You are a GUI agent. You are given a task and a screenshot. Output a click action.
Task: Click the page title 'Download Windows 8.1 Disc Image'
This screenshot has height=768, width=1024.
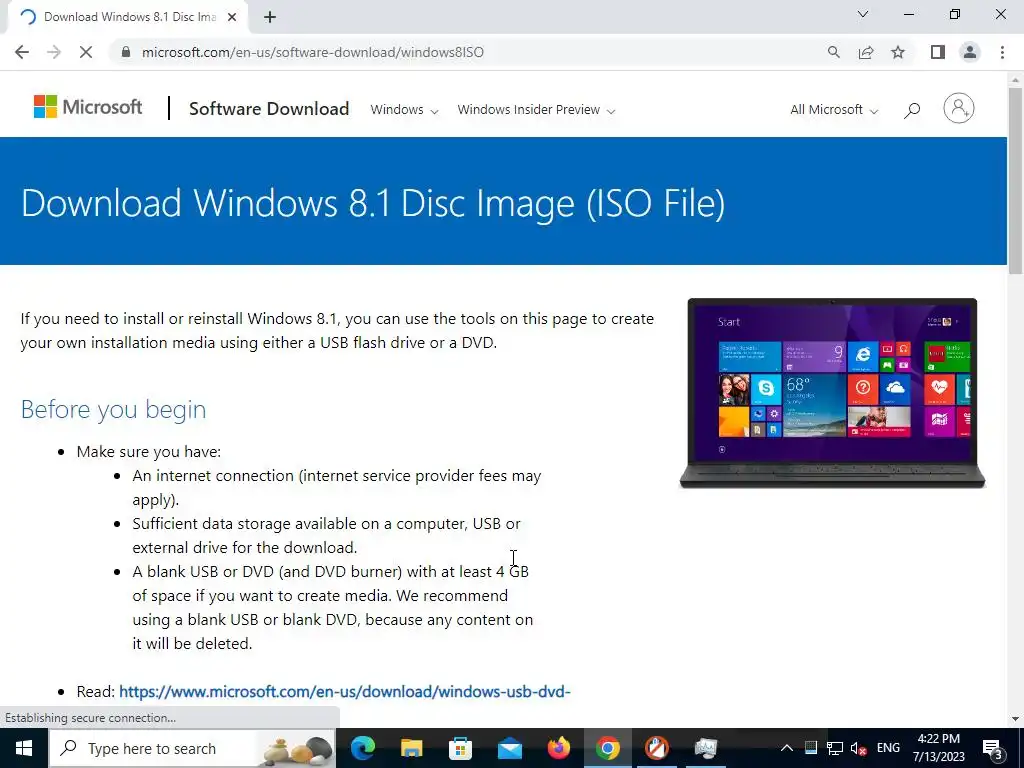coord(373,202)
